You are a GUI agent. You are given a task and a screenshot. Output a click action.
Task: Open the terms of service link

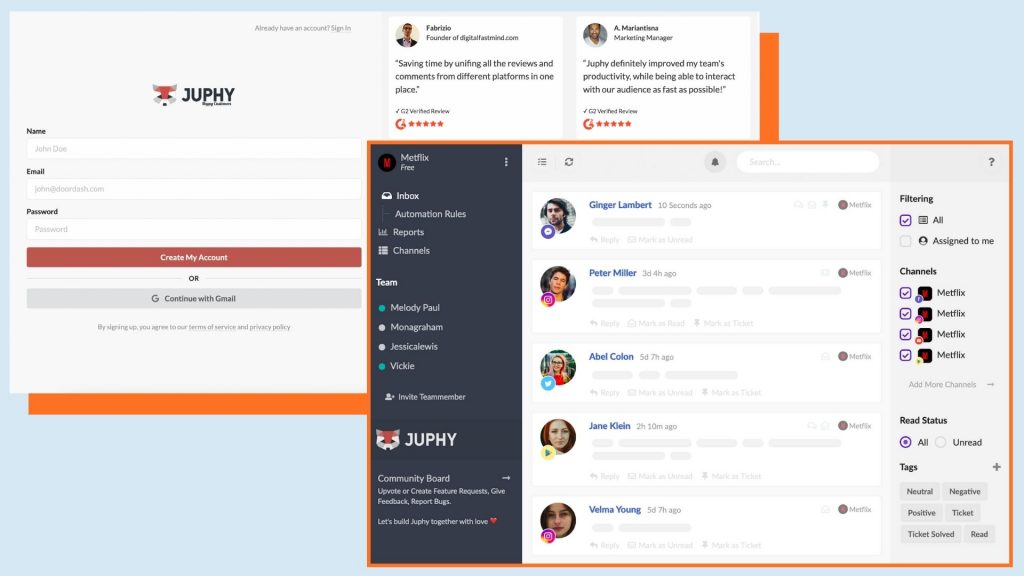click(x=212, y=327)
